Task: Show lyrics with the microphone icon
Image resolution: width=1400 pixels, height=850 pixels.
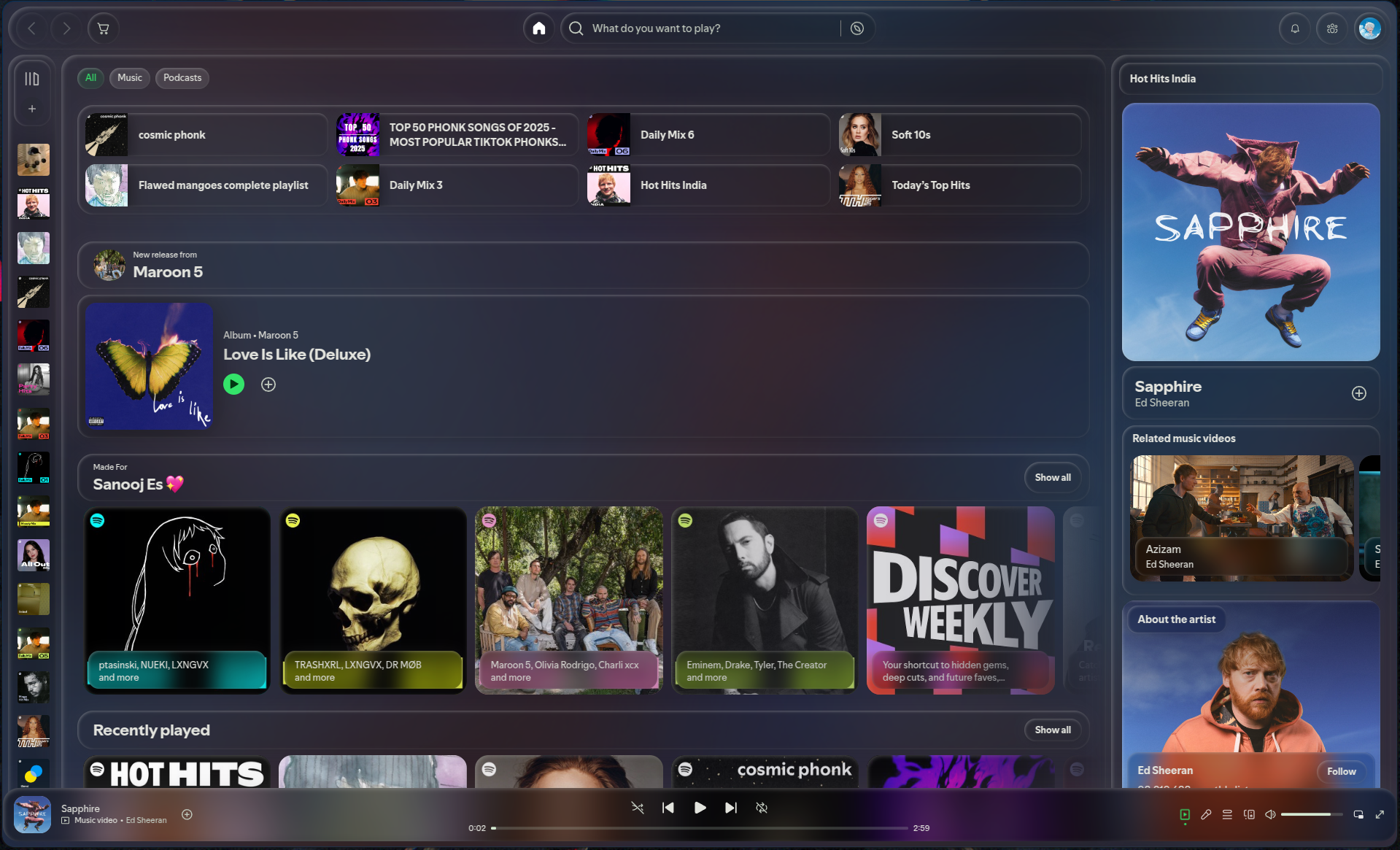Action: (x=1206, y=814)
